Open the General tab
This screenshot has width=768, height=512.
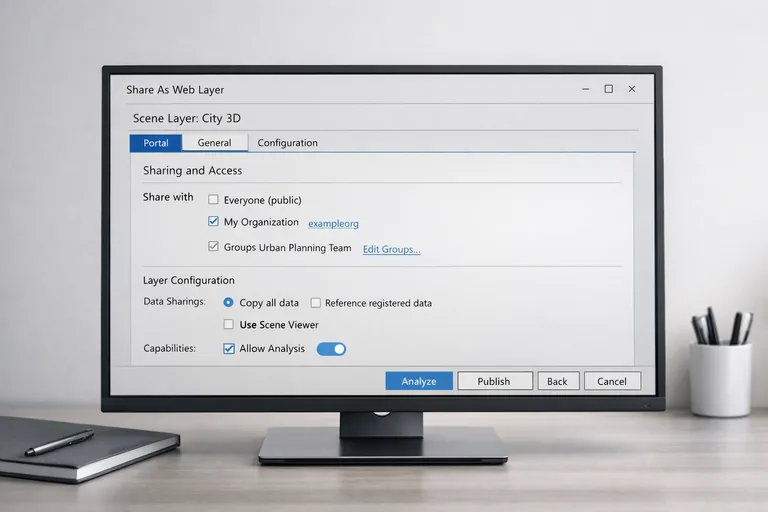[215, 143]
